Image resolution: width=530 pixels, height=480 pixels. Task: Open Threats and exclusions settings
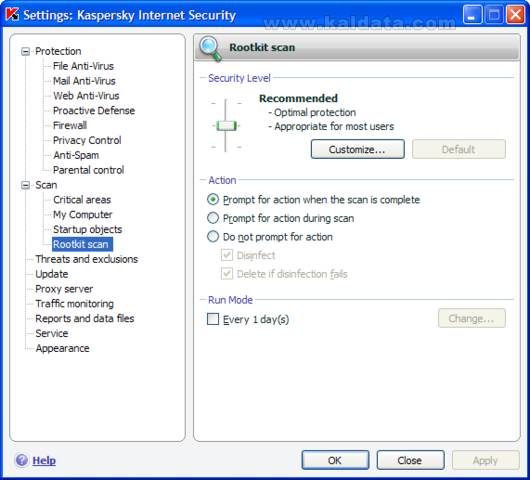click(x=87, y=260)
